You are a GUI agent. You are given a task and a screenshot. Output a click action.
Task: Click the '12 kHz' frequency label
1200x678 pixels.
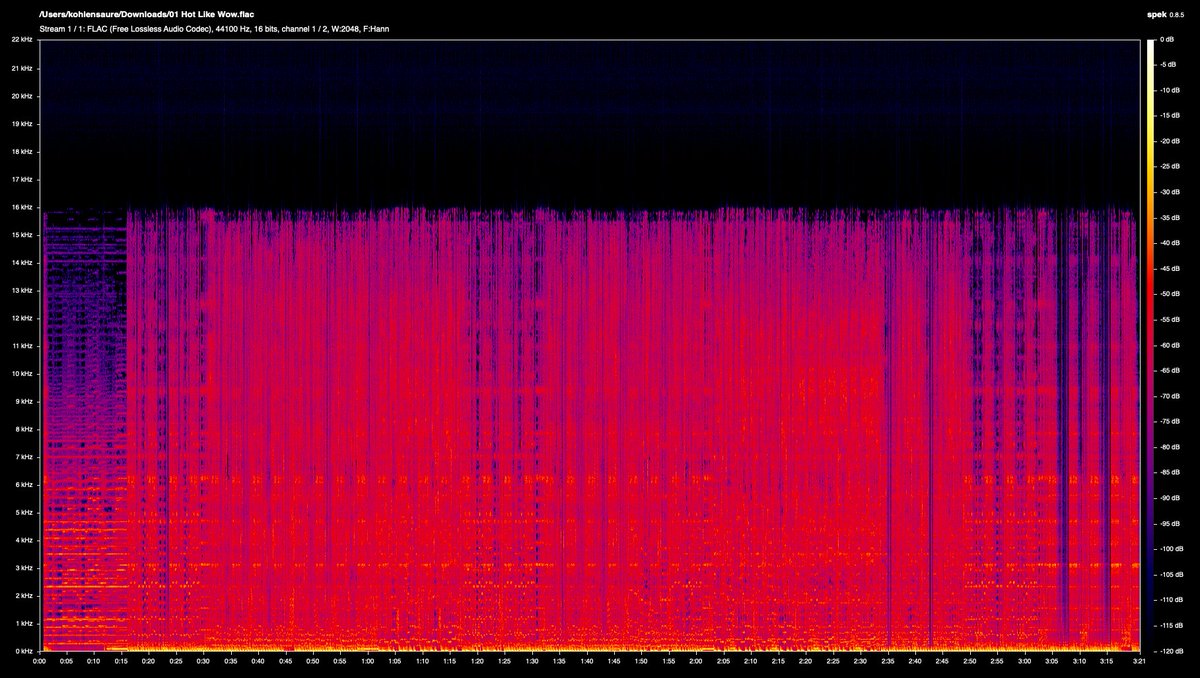click(22, 318)
